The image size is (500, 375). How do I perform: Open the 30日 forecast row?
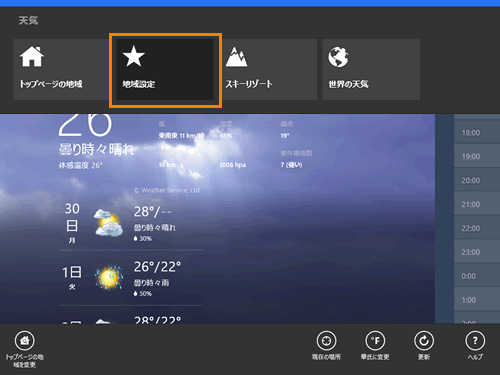[131, 223]
